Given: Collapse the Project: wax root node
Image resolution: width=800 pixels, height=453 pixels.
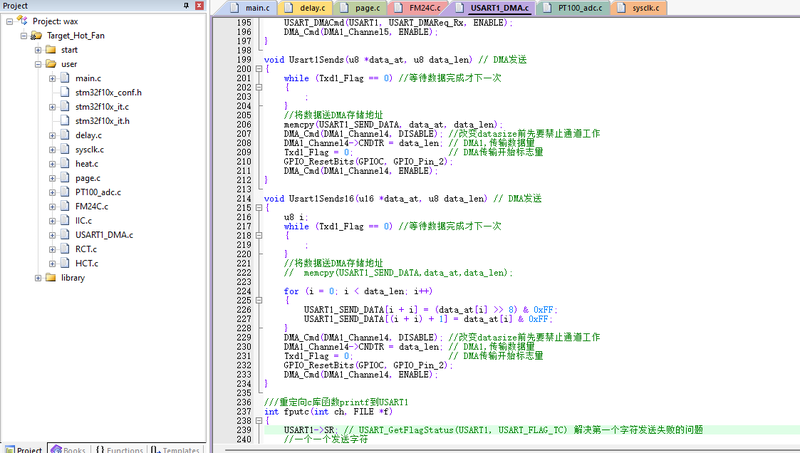Looking at the screenshot, I should (x=9, y=21).
